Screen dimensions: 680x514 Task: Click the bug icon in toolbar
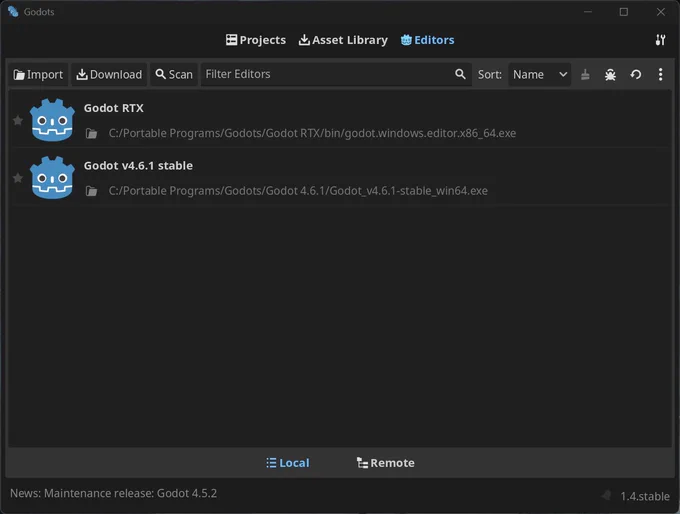coord(610,75)
